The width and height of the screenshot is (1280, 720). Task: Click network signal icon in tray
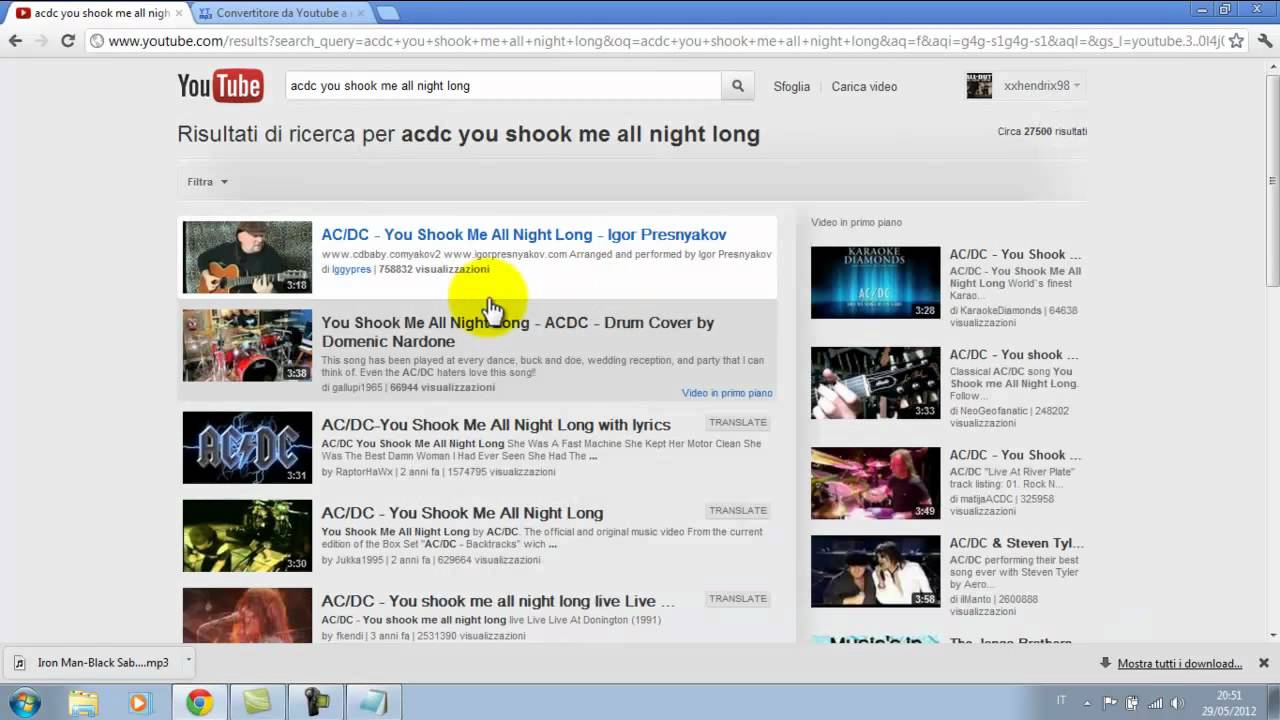1155,702
